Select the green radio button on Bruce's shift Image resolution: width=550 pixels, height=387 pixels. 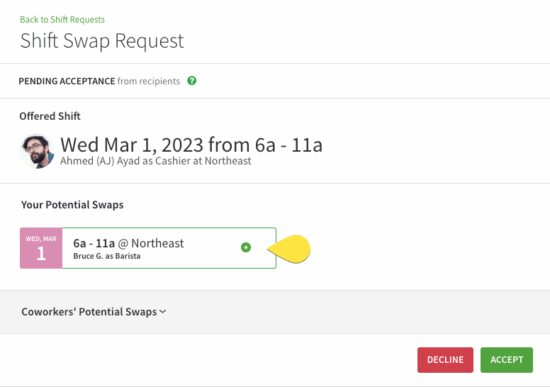[x=246, y=247]
